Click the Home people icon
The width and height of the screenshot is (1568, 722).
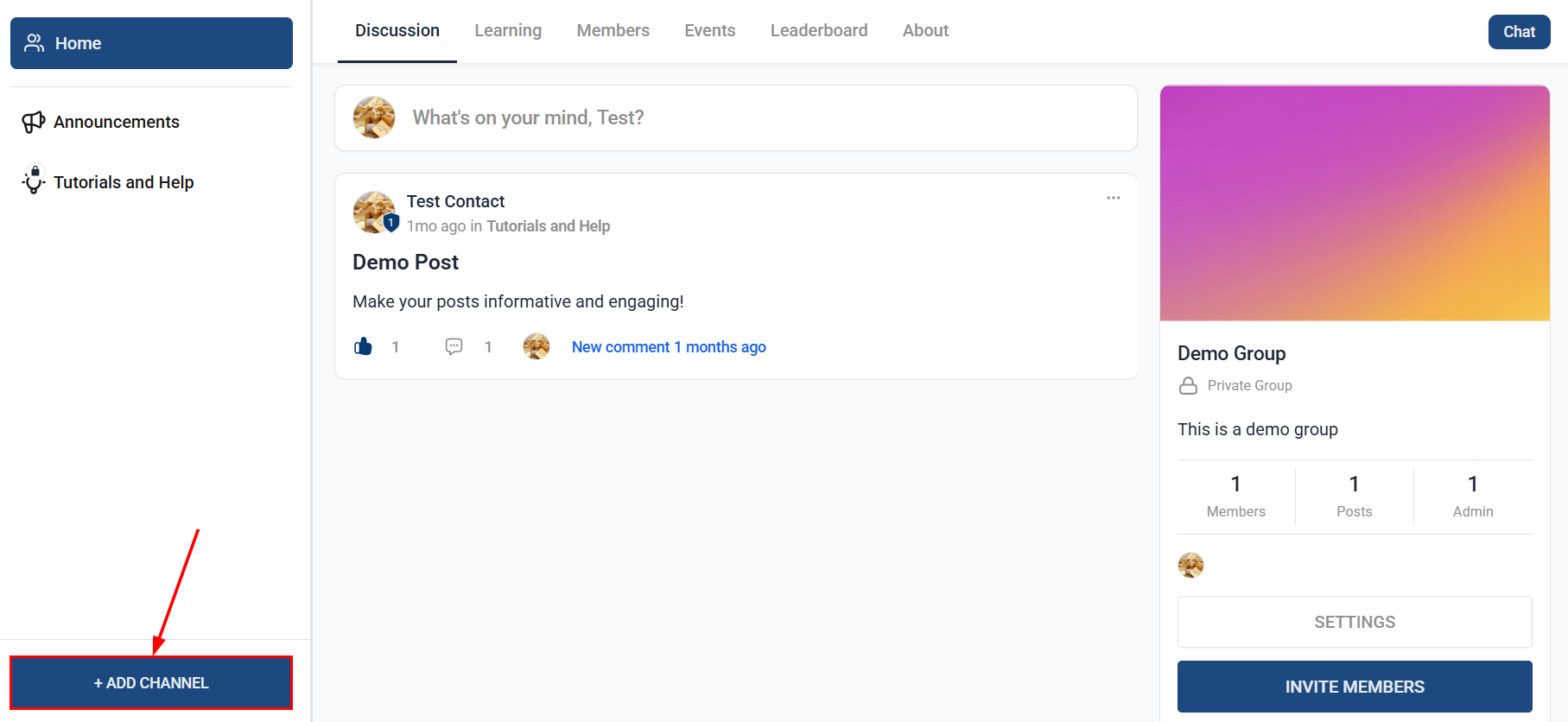35,43
